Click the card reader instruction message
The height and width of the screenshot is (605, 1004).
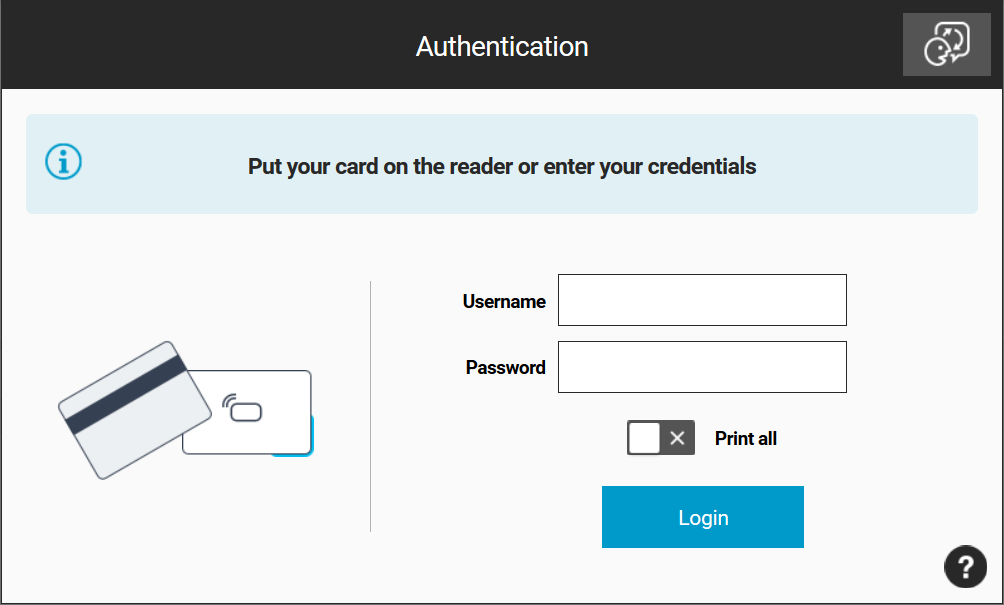pos(502,166)
